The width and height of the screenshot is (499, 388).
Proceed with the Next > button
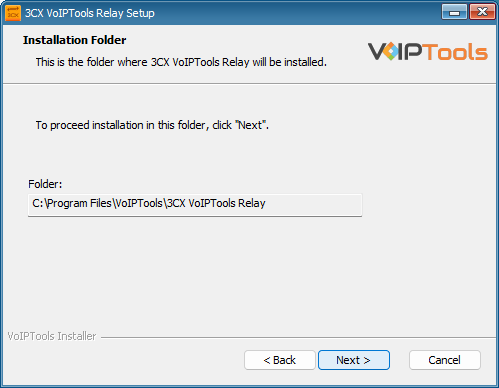[x=354, y=360]
